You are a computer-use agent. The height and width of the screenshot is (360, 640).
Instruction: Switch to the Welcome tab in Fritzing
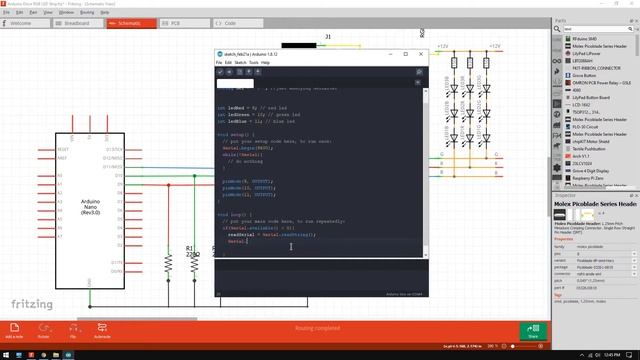pyautogui.click(x=25, y=23)
